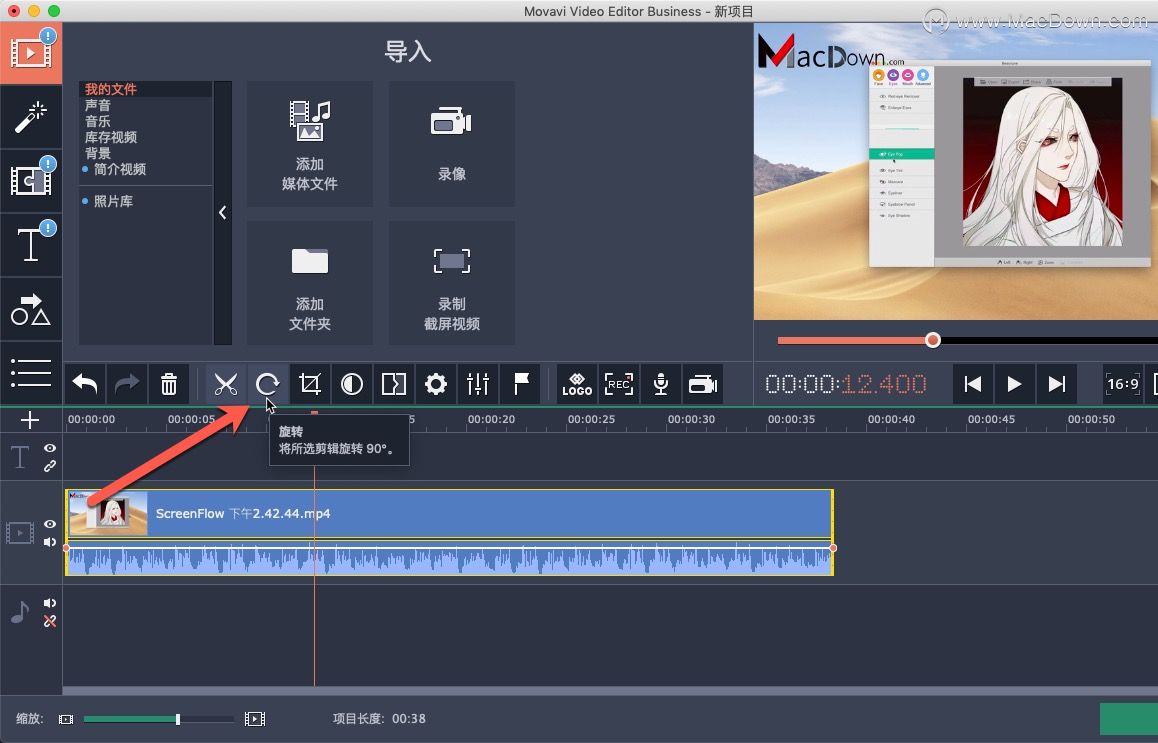Viewport: 1158px width, 743px height.
Task: Play the preview video
Action: (1015, 384)
